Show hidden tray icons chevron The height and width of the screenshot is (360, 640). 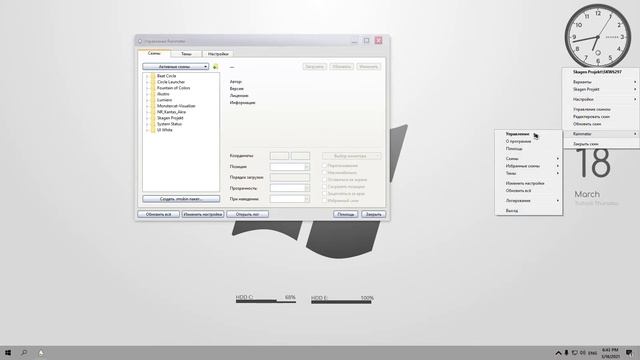[x=558, y=353]
